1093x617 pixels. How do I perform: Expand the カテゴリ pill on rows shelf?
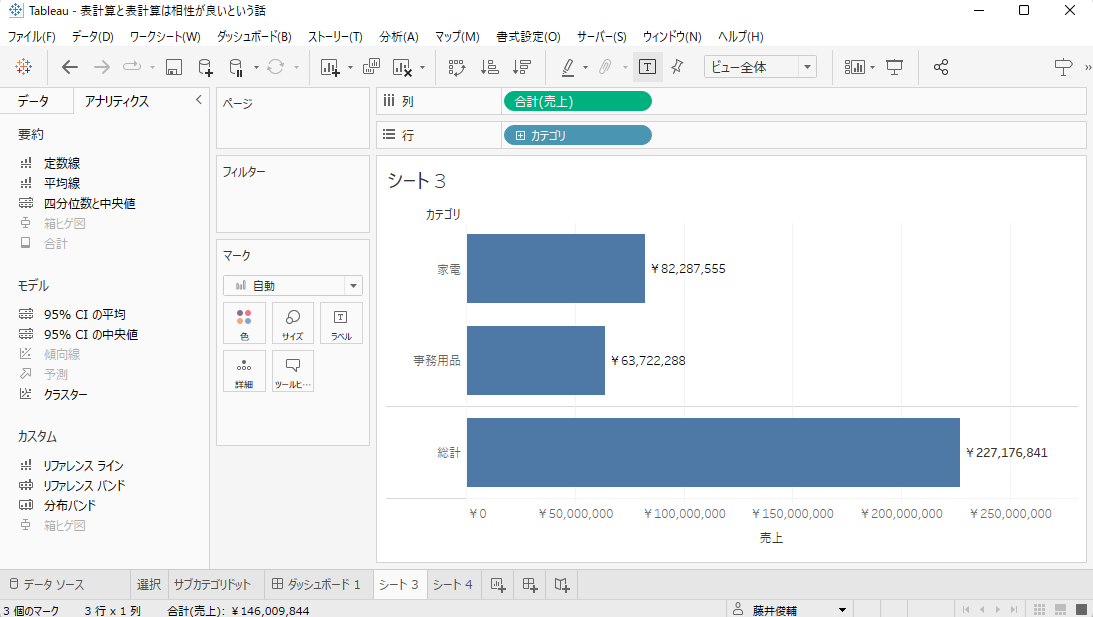[520, 135]
